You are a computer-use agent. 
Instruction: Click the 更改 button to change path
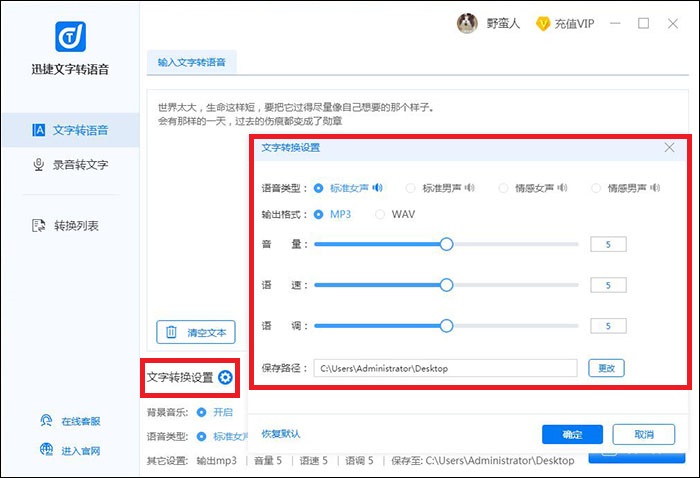[605, 368]
